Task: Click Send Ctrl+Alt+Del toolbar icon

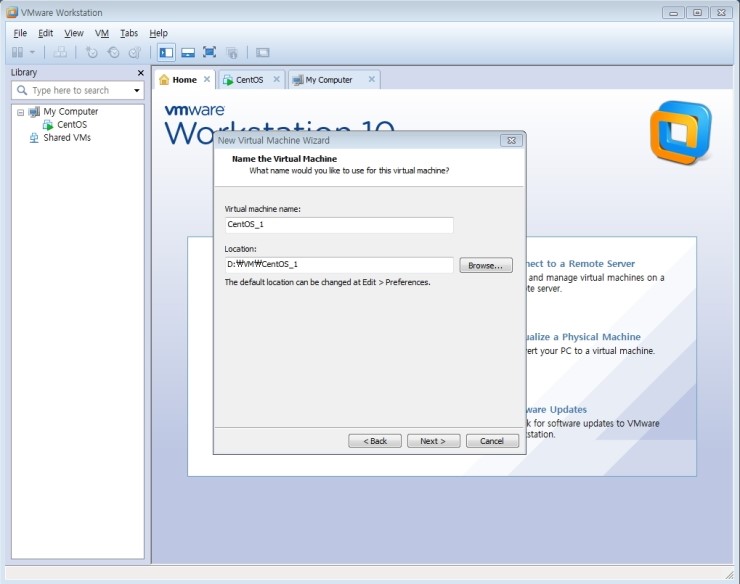Action: [x=60, y=52]
